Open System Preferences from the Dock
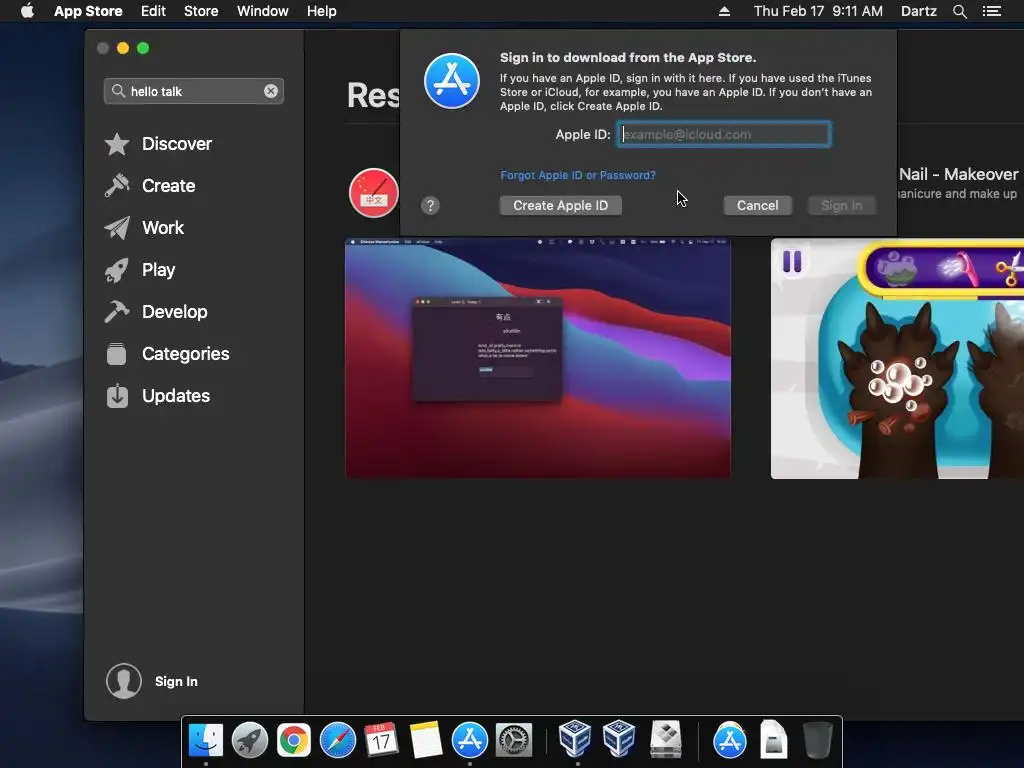 pos(514,740)
